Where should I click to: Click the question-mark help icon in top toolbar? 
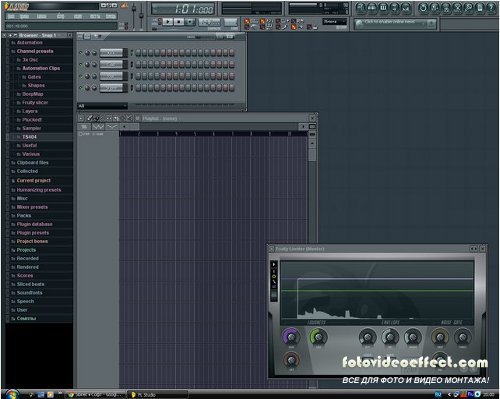491,8
